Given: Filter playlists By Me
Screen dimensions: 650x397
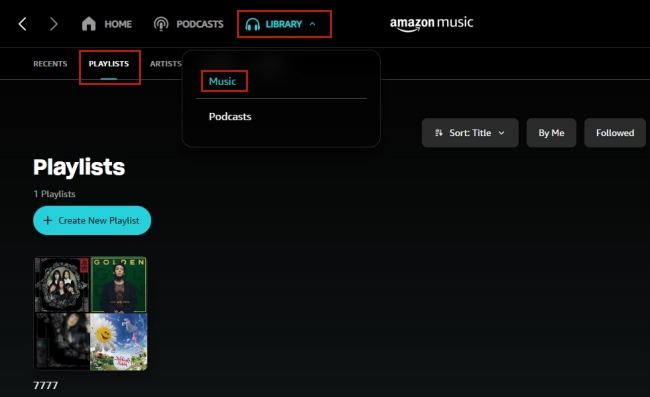Looking at the screenshot, I should (551, 133).
